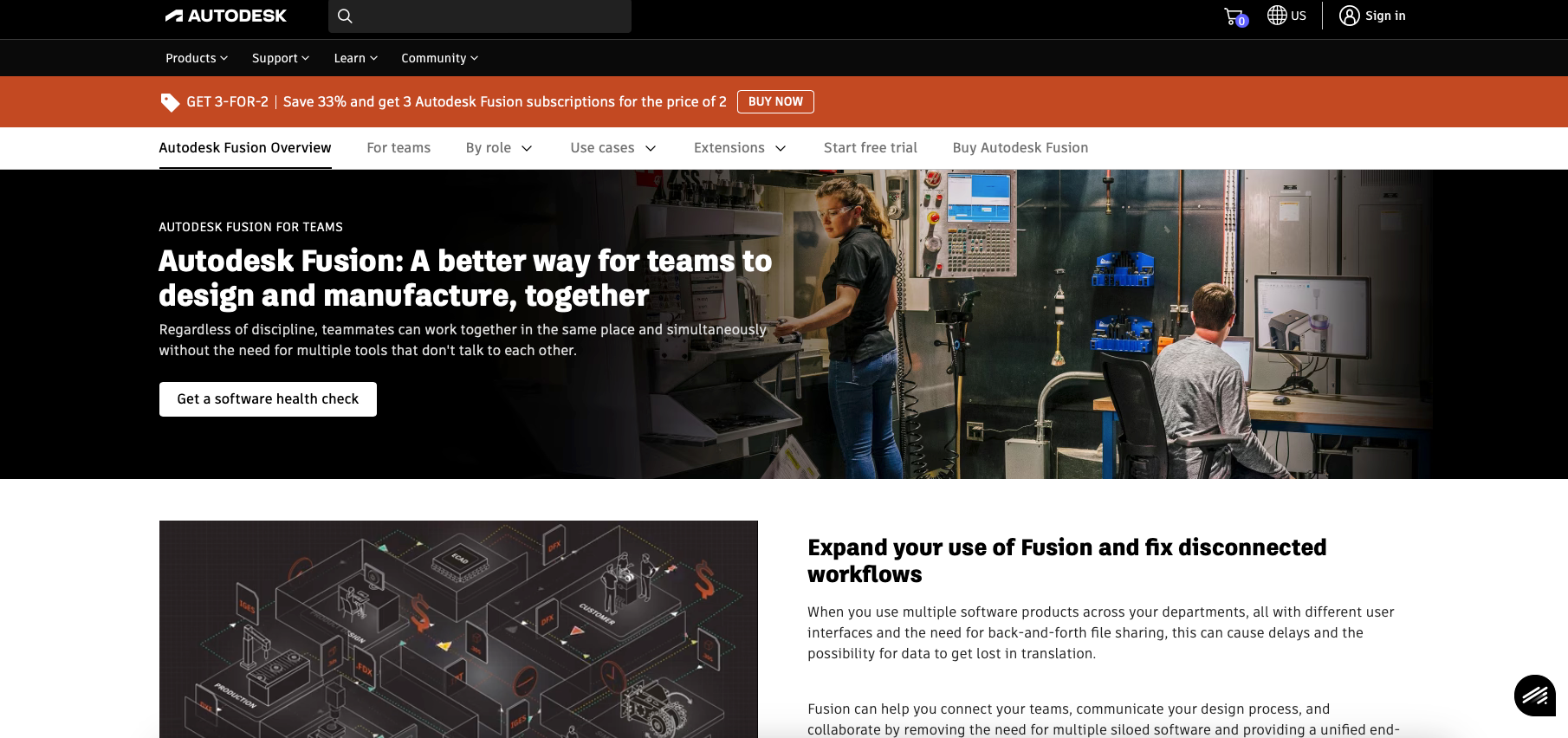Viewport: 1568px width, 738px height.
Task: Open the Use cases dropdown
Action: click(613, 148)
